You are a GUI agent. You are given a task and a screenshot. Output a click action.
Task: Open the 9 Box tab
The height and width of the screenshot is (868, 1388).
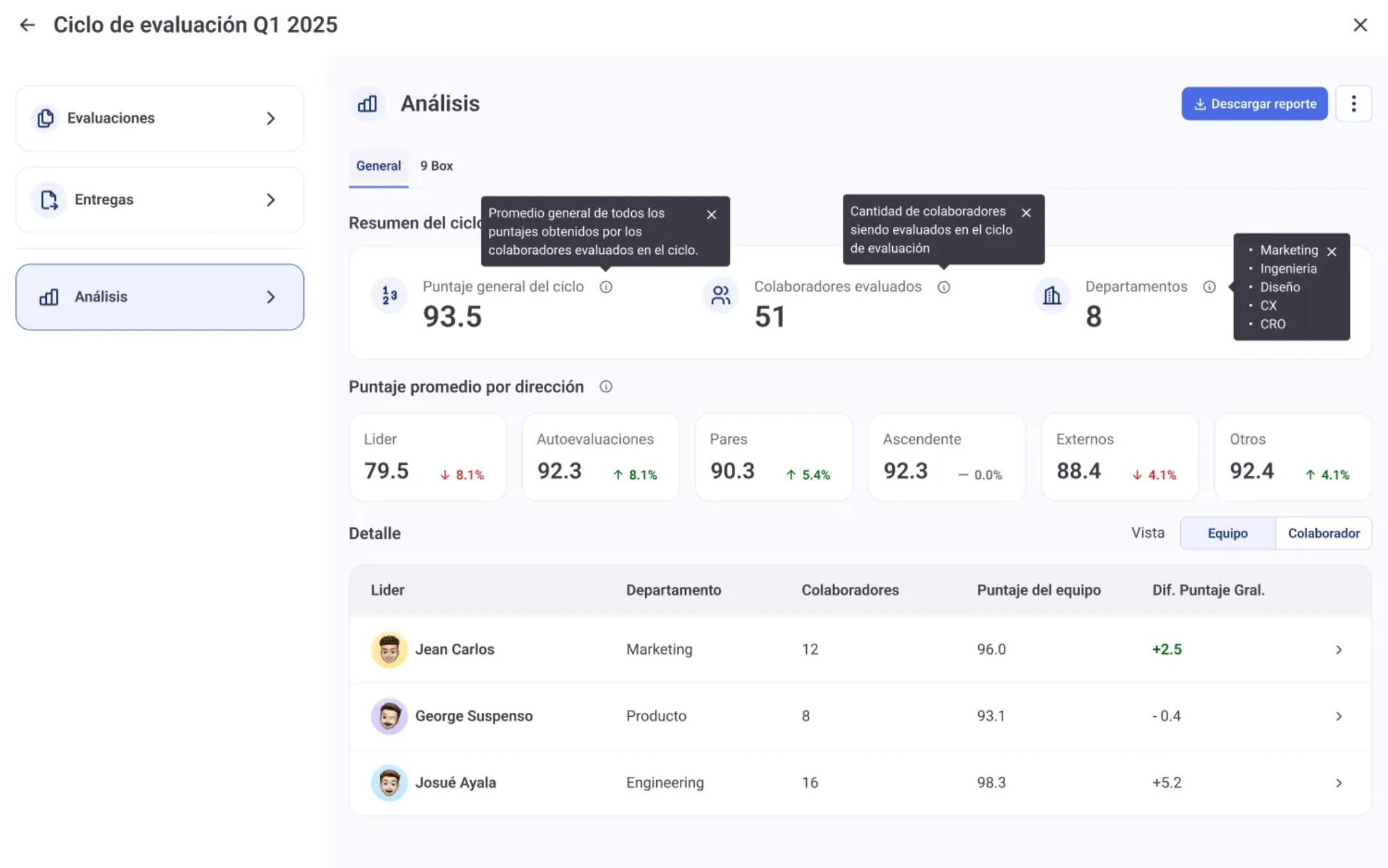(436, 166)
